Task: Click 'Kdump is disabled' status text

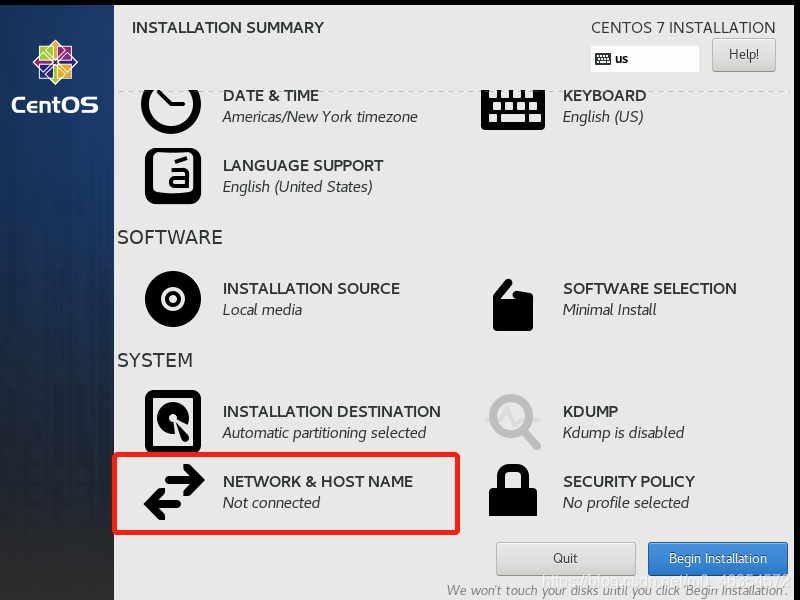Action: pos(623,433)
